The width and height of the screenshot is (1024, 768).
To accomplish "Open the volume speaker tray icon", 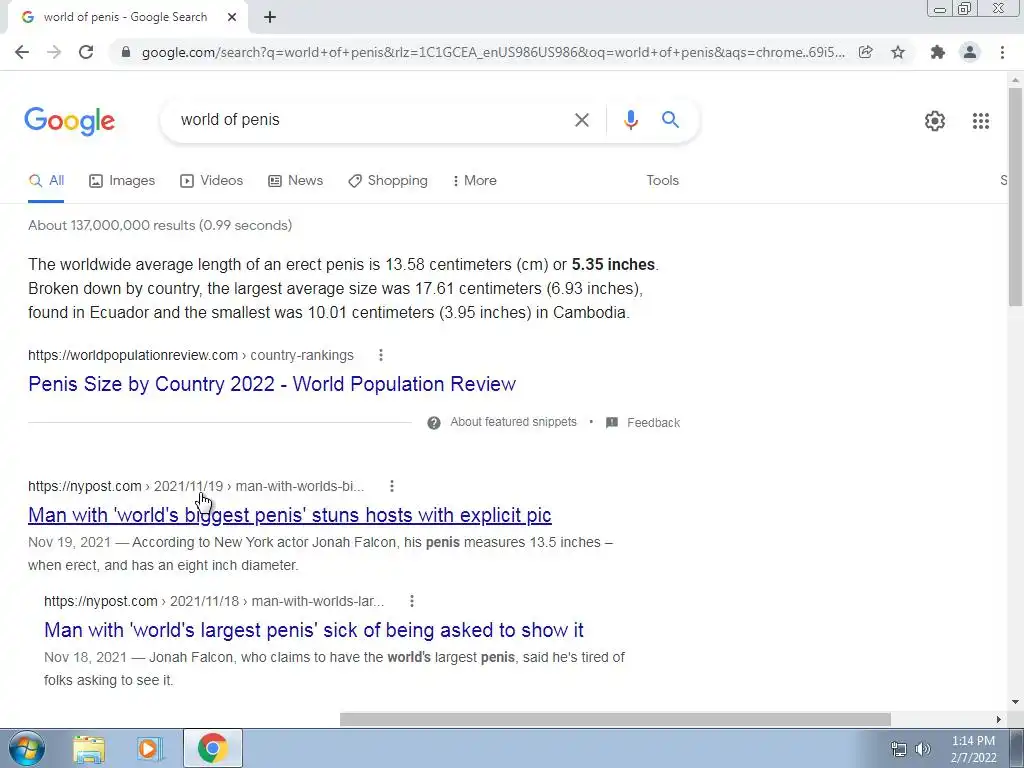I will tap(923, 749).
